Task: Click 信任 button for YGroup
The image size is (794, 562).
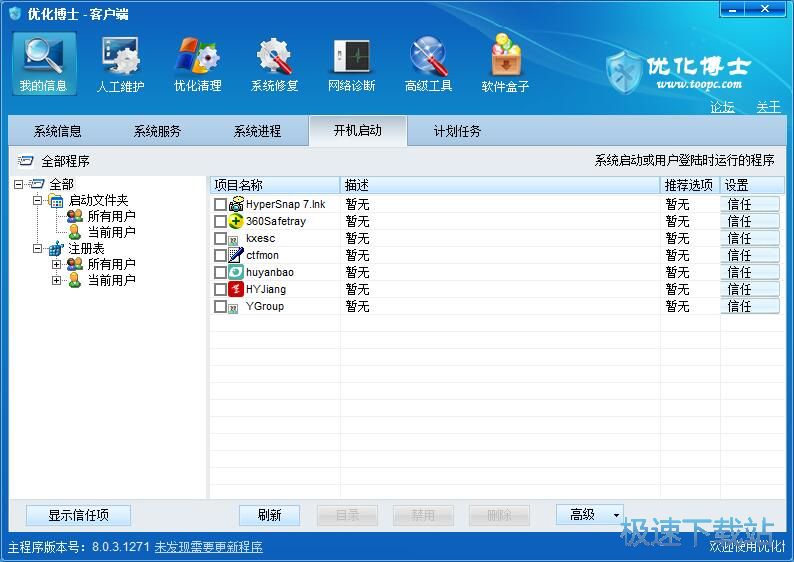Action: [750, 306]
